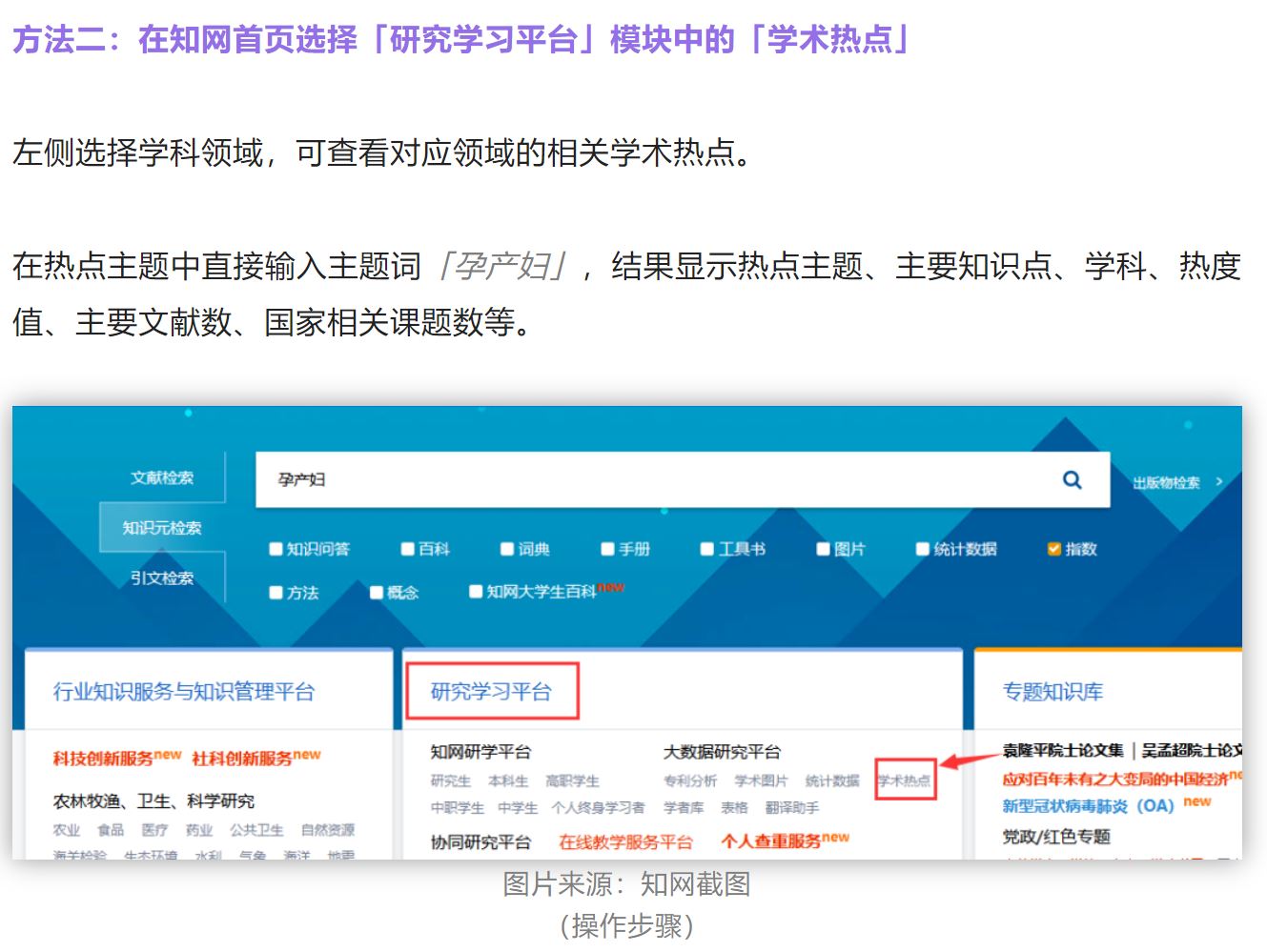Click the 农林牧渔、卫生、科学研究 heading

pos(153,801)
